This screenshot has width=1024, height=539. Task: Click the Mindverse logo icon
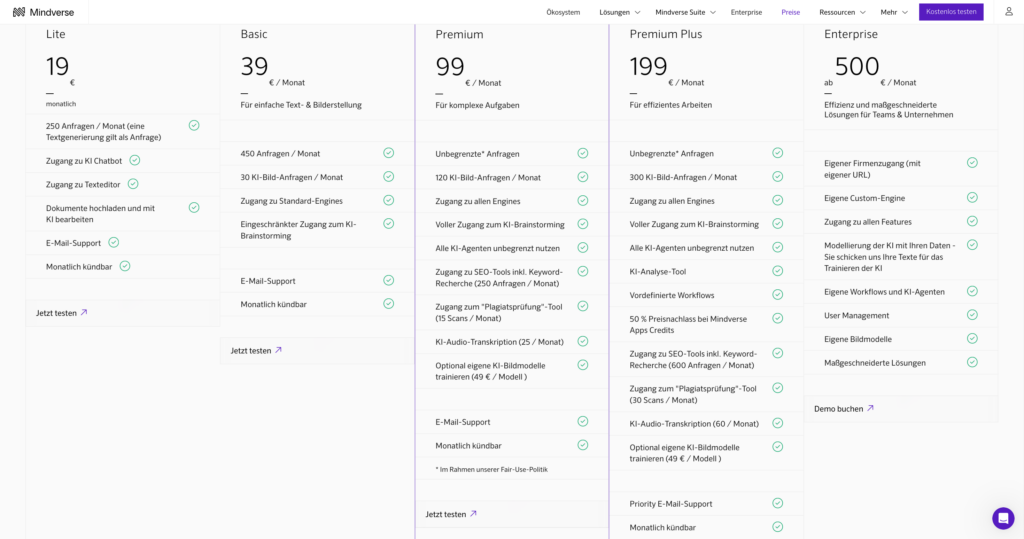tap(19, 12)
